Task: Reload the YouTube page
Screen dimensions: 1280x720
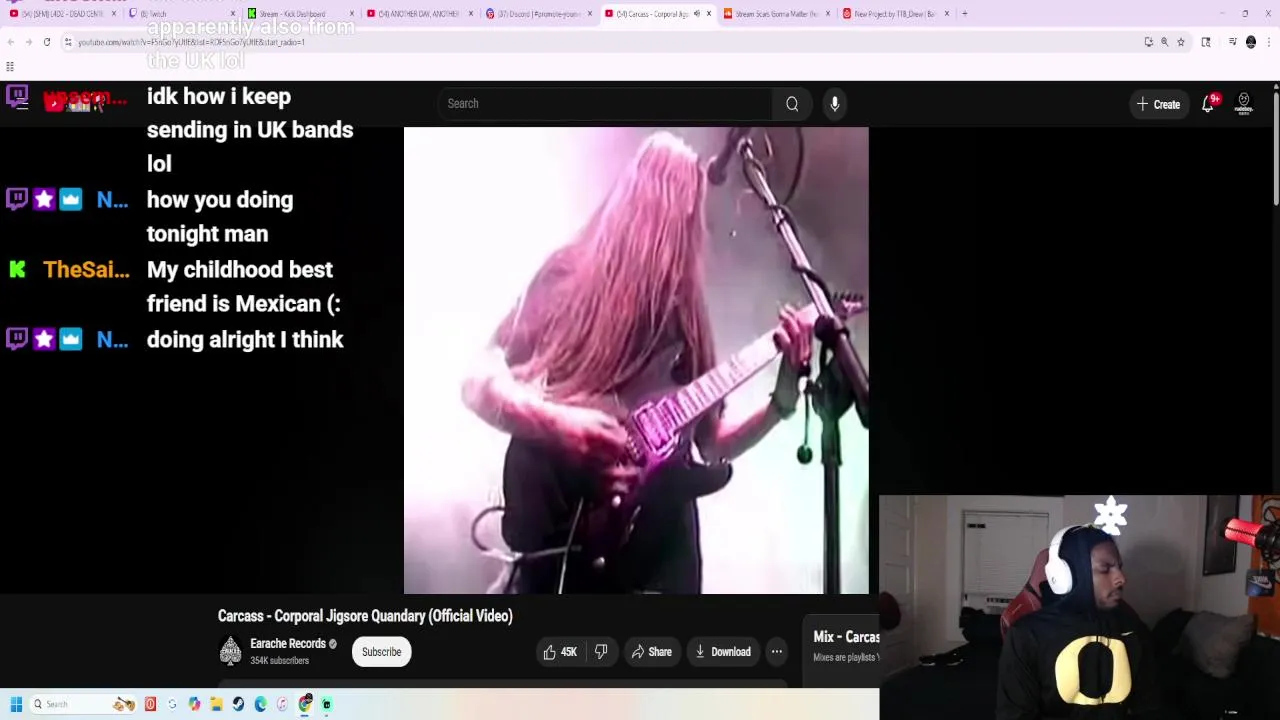Action: 47,42
